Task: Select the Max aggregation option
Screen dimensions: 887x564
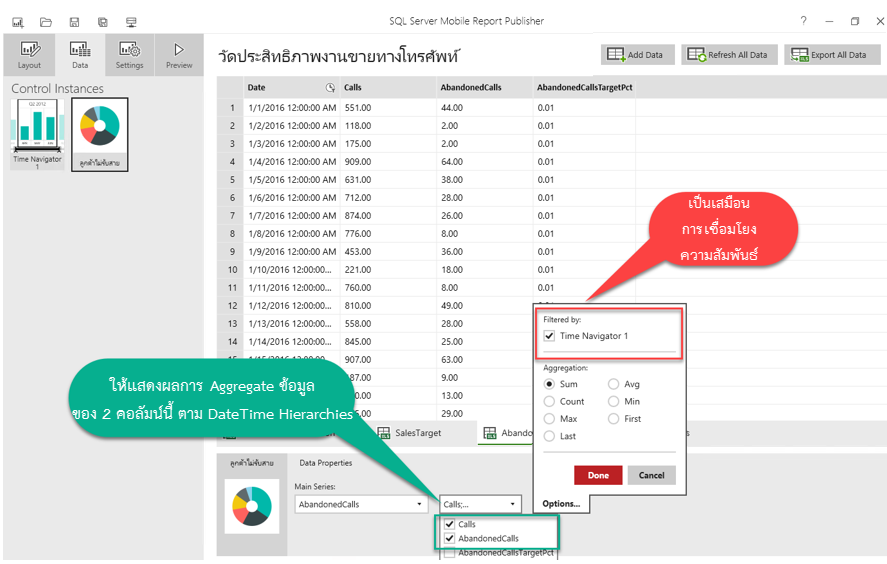Action: [x=549, y=419]
